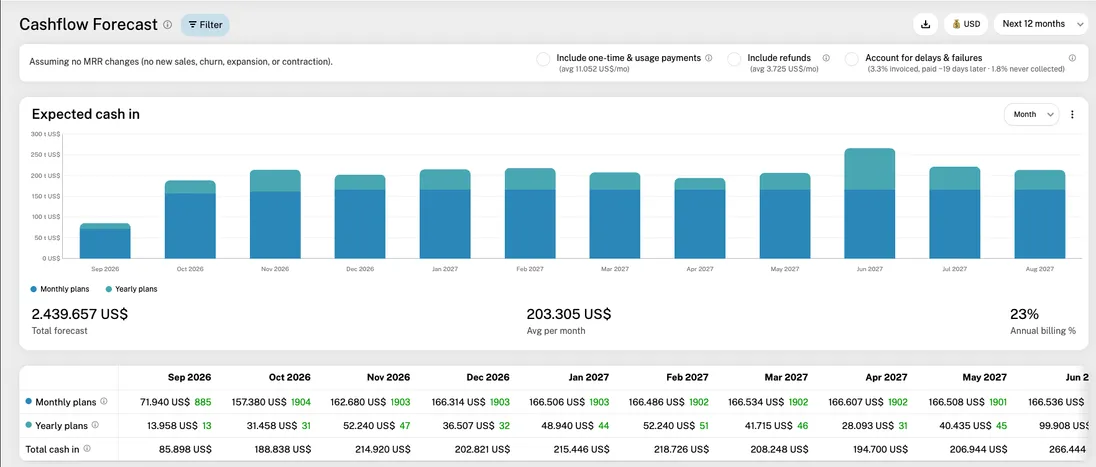Click the Mar 2027 table column header
1096x467 pixels.
(786, 377)
